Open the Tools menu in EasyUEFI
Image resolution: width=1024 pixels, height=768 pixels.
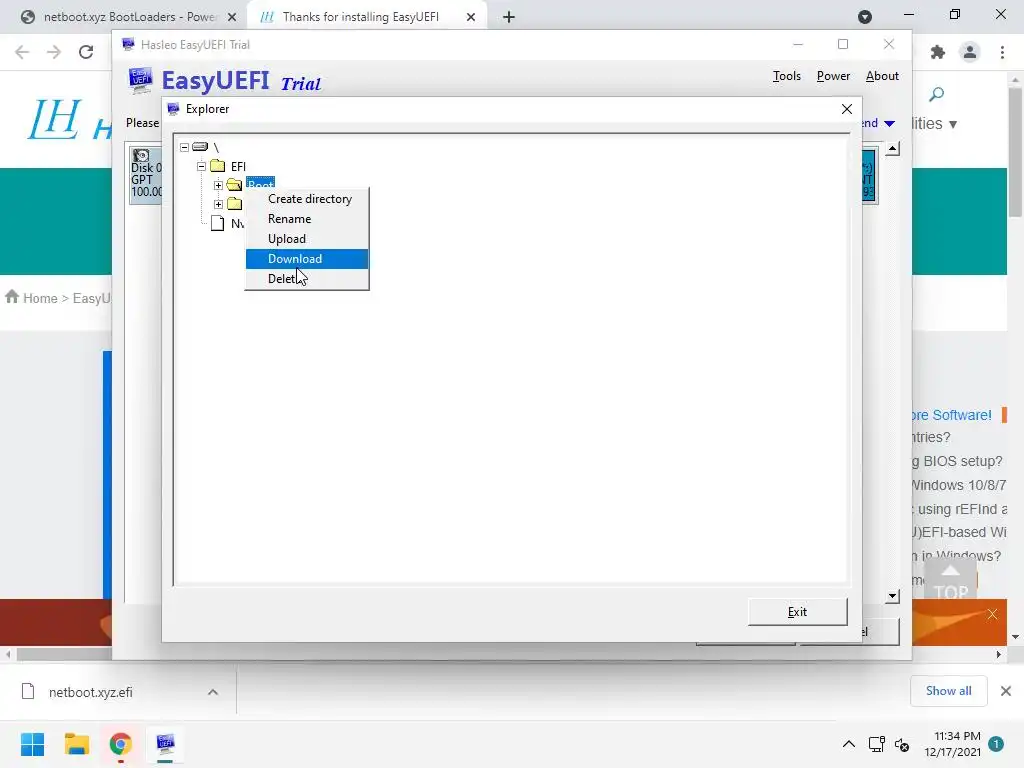787,76
